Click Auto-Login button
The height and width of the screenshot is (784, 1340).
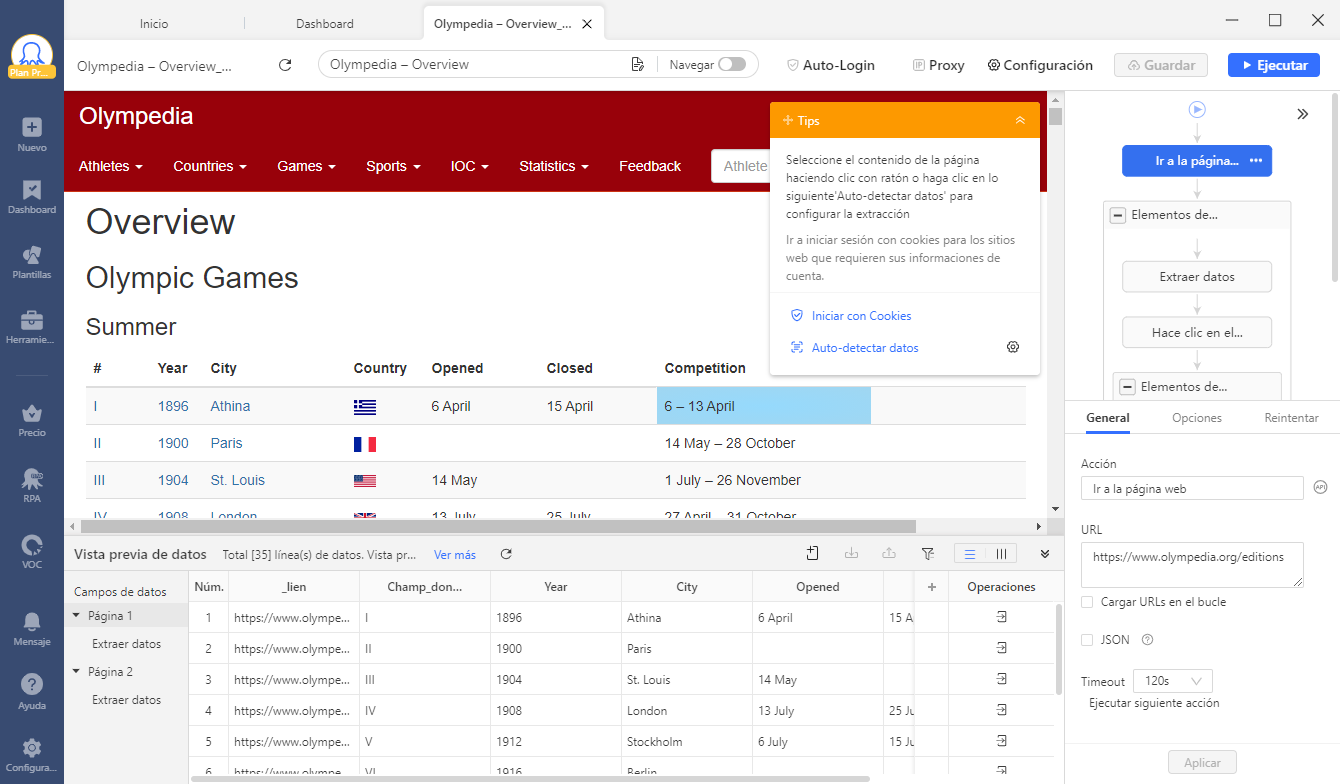coord(831,65)
